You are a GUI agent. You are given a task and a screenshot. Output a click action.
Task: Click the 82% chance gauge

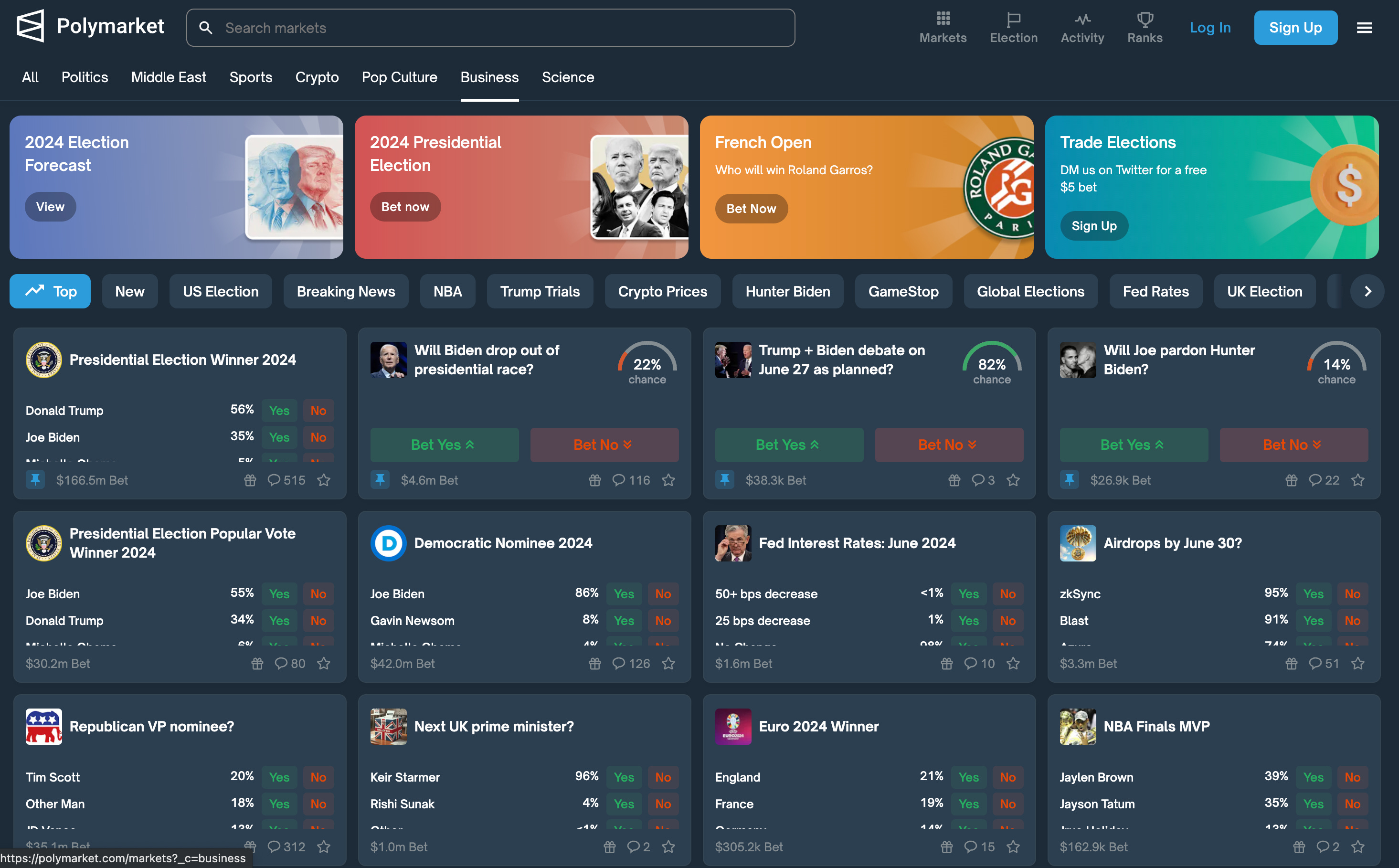[991, 363]
